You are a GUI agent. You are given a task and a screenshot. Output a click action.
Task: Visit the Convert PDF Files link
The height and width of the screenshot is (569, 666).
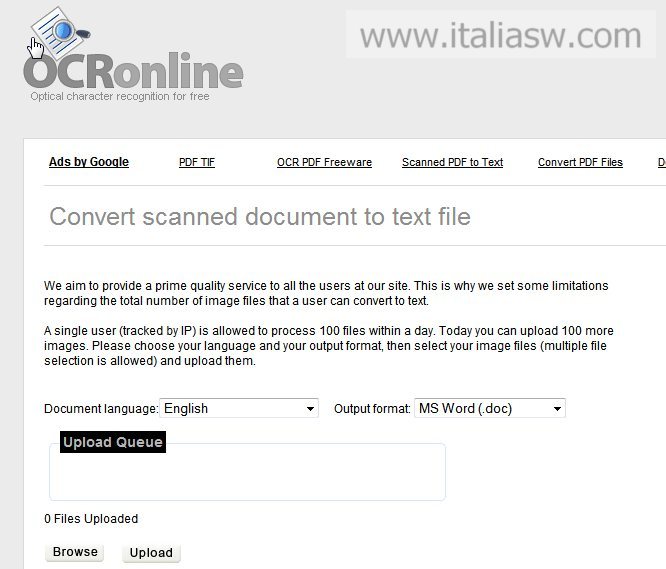coord(580,162)
